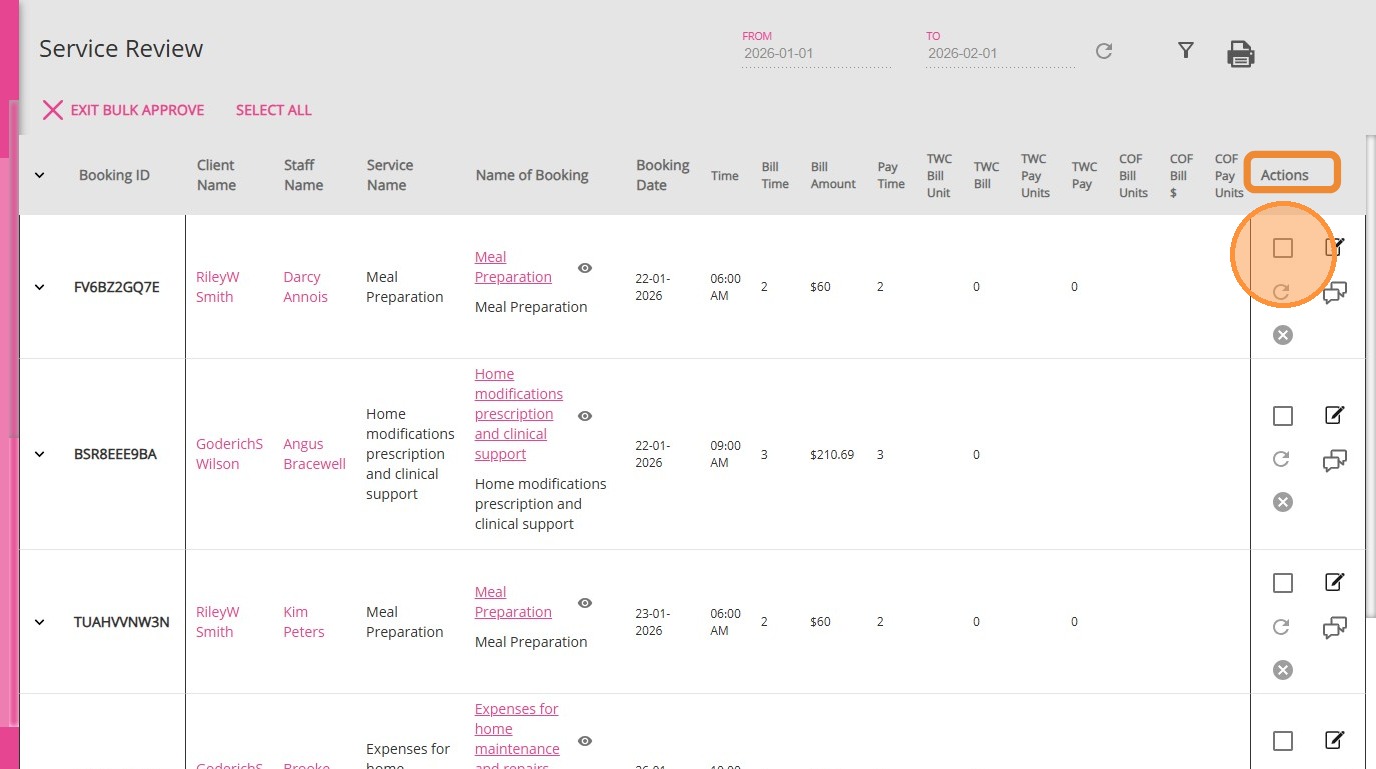
Task: Expand row for booking FV6BZ2GQ7E
Action: pyautogui.click(x=40, y=287)
